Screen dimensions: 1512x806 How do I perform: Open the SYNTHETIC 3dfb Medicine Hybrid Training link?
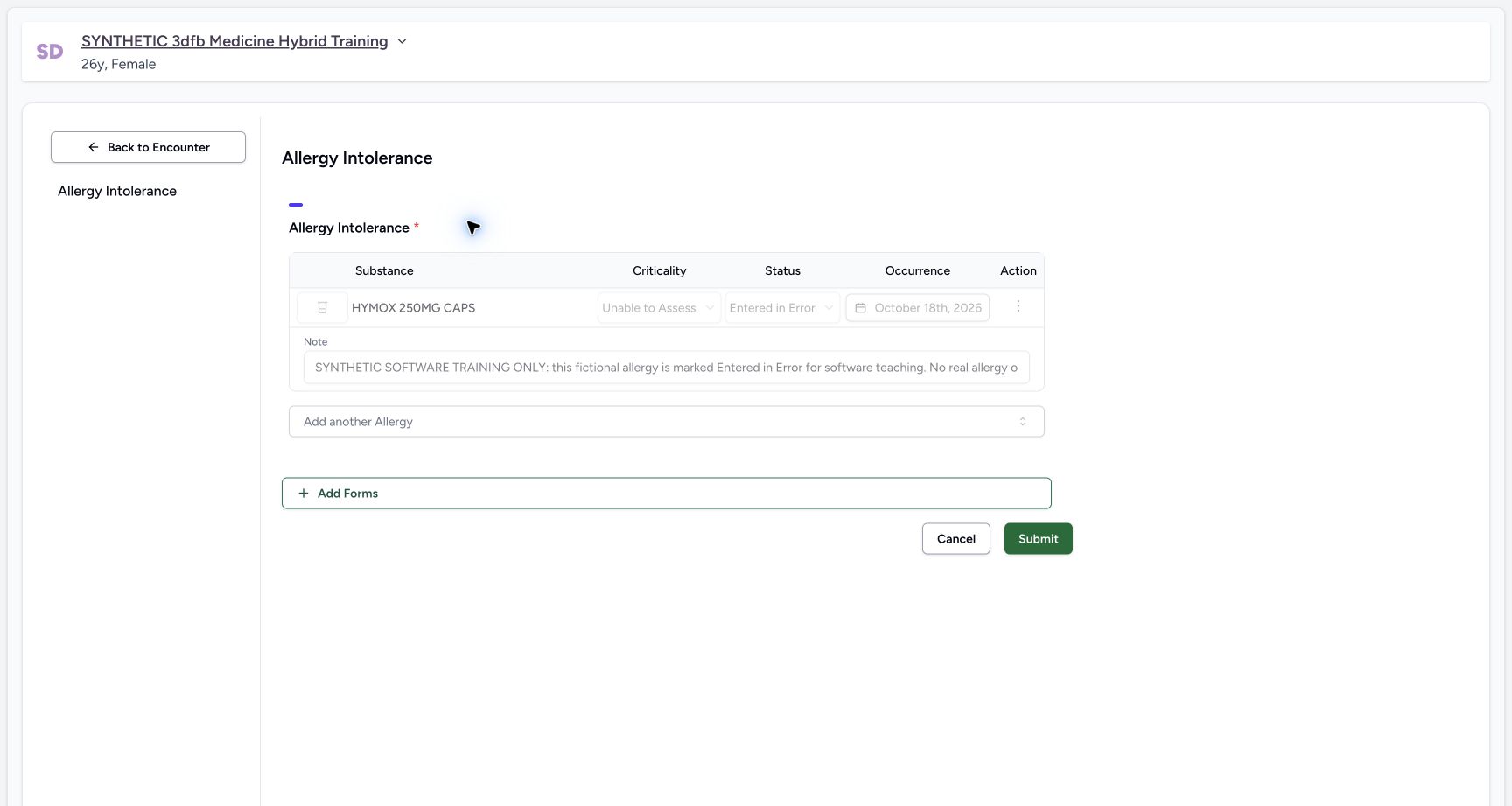coord(234,41)
